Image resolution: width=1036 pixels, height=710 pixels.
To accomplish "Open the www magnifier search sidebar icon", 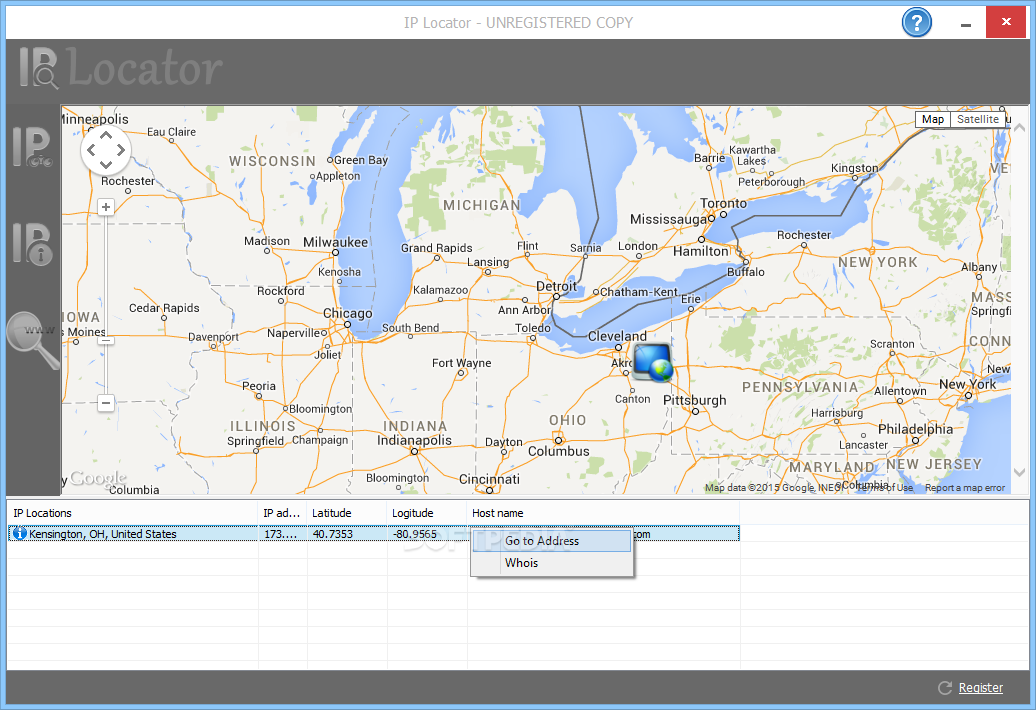I will (x=33, y=339).
